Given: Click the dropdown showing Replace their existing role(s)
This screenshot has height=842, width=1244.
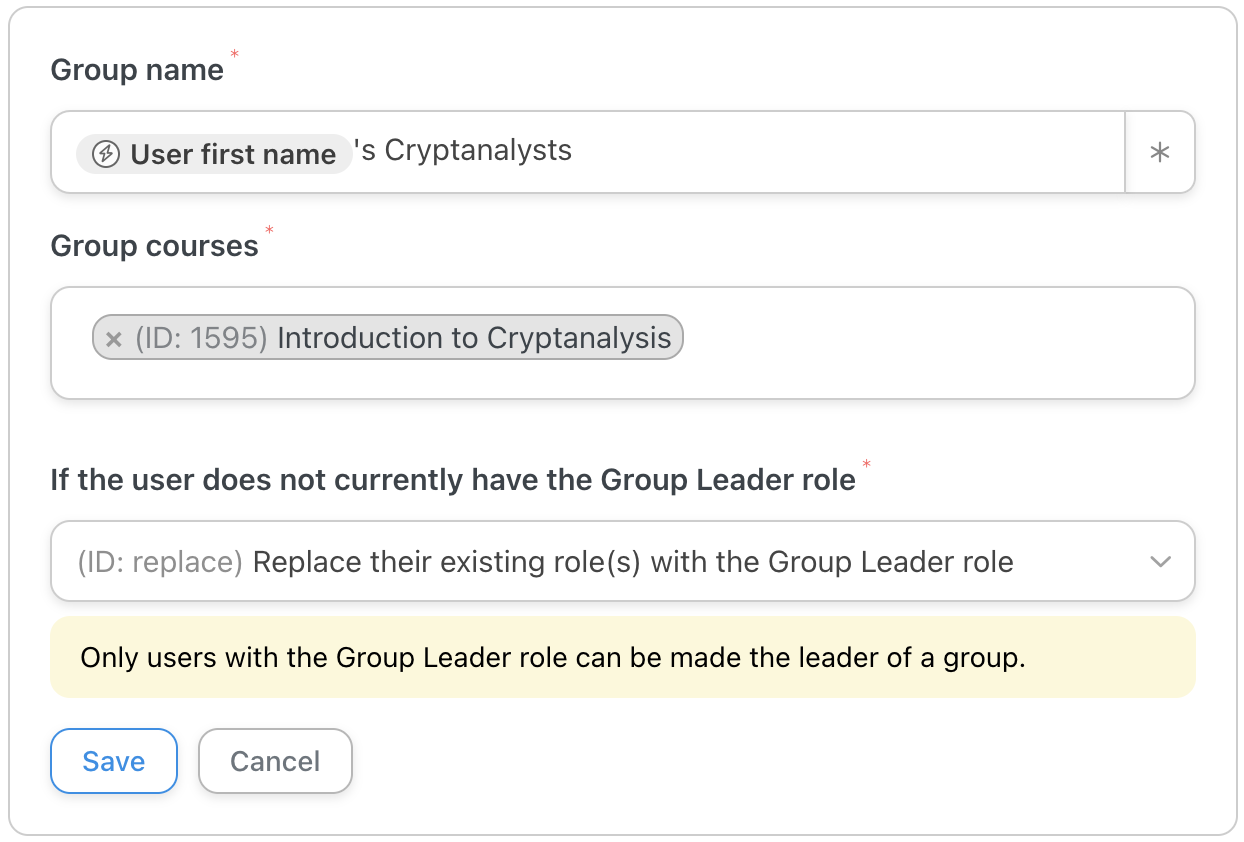Looking at the screenshot, I should click(620, 561).
